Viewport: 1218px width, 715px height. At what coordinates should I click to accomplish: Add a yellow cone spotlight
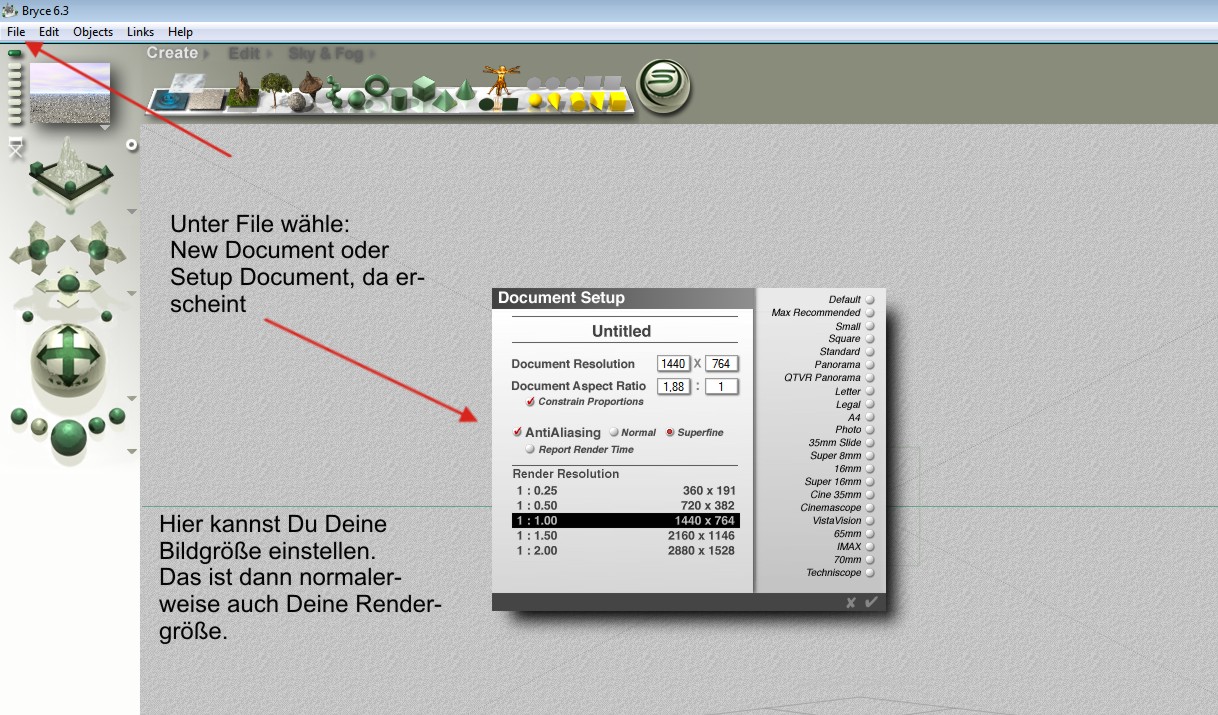click(x=554, y=100)
